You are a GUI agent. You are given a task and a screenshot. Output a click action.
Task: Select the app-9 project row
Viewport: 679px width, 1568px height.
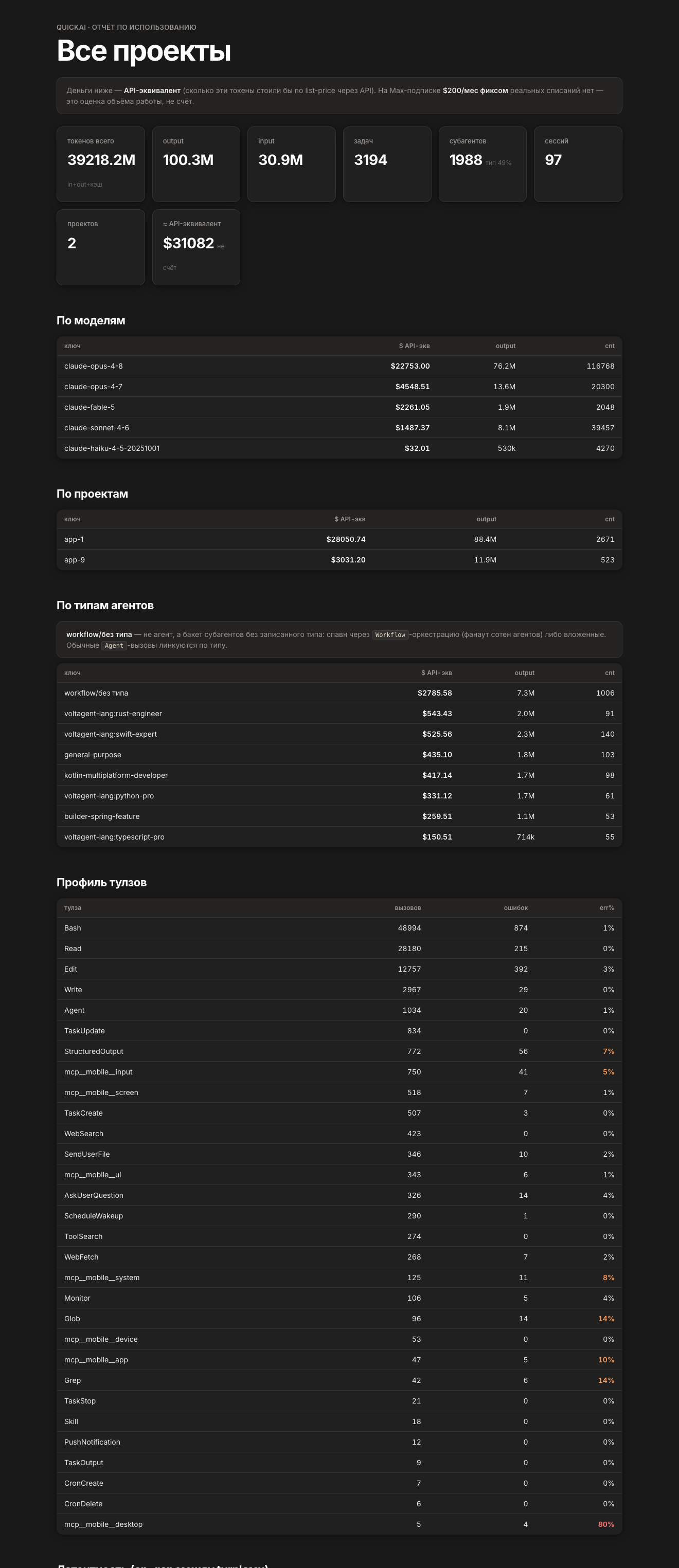coord(339,560)
